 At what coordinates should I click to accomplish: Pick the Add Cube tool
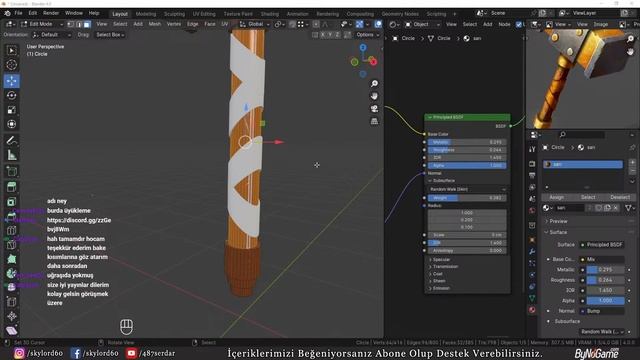pyautogui.click(x=11, y=171)
